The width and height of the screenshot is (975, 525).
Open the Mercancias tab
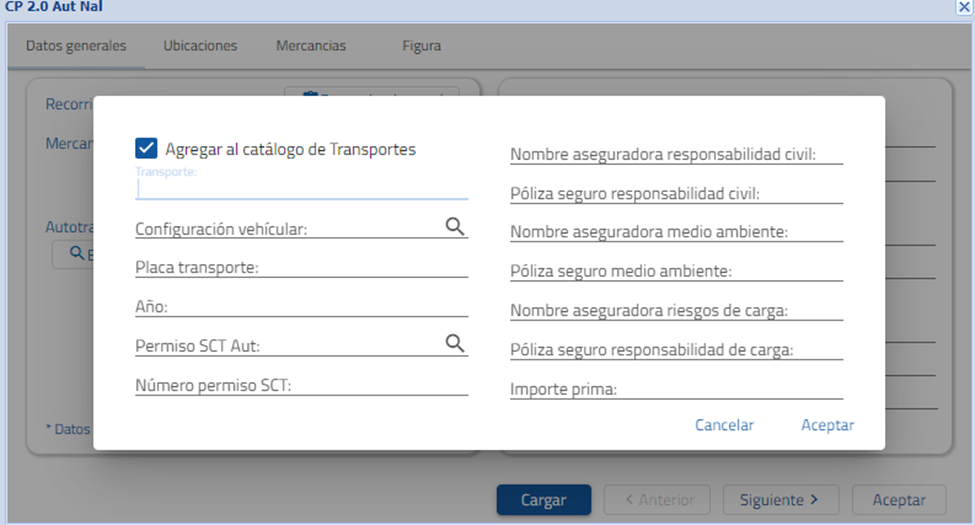311,46
